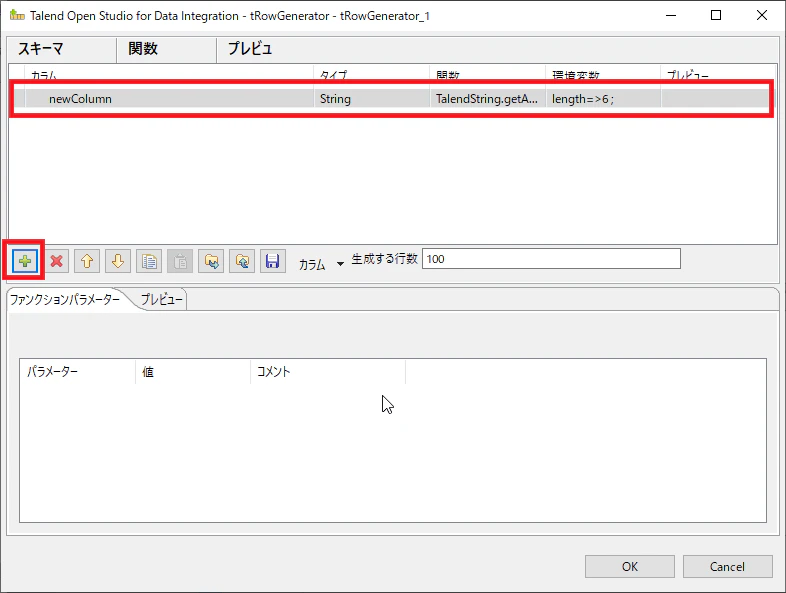Click the 生成する行数 input field showing 100
Screen dimensions: 786x593
pos(551,259)
